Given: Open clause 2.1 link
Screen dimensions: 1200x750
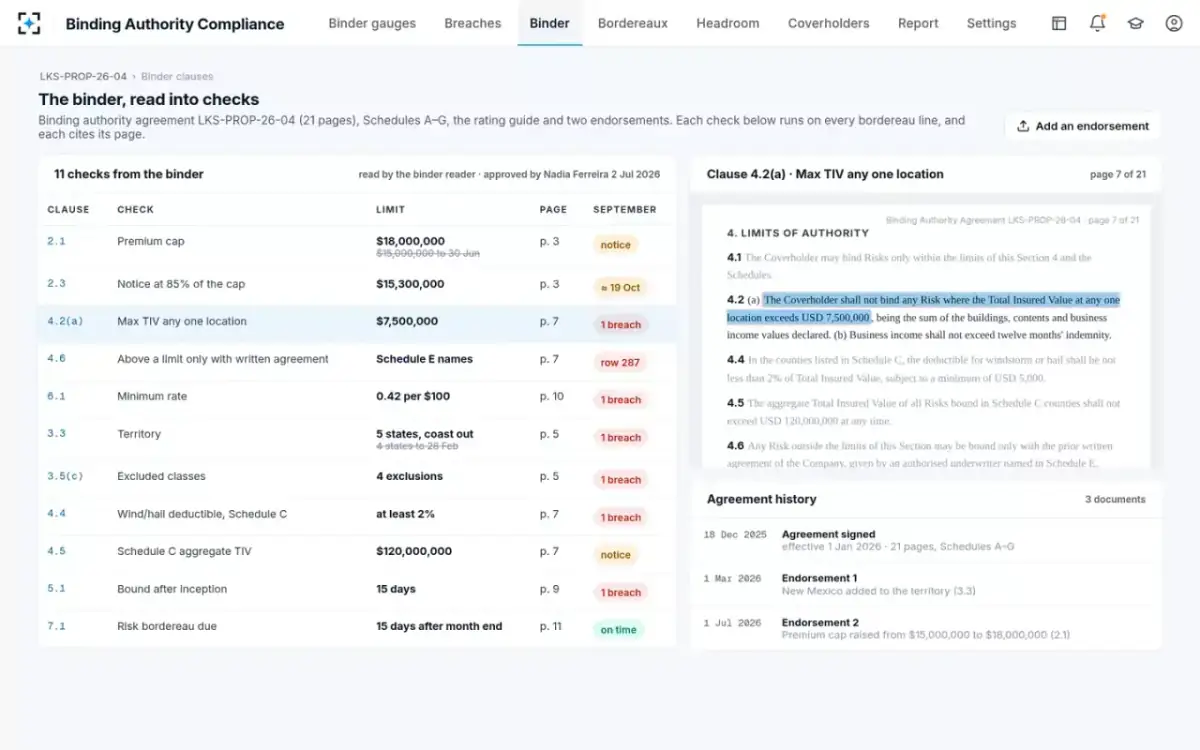Looking at the screenshot, I should point(56,242).
